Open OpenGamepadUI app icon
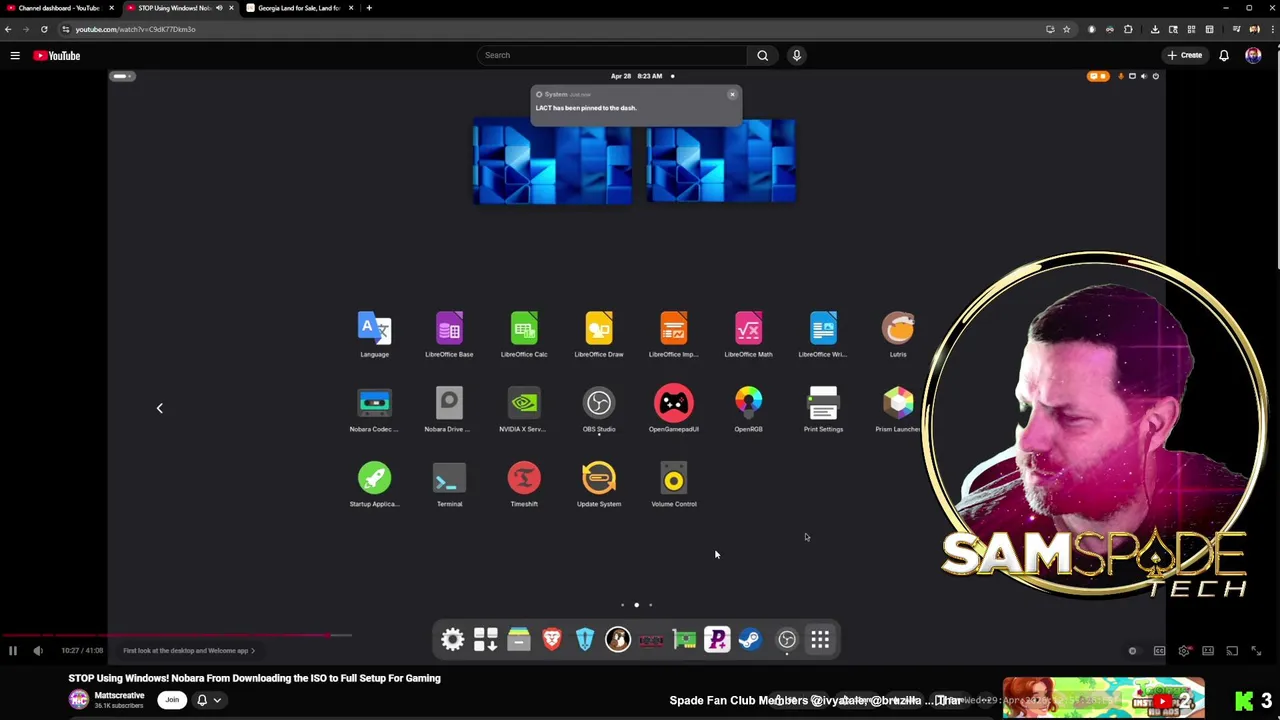This screenshot has width=1280, height=720. click(674, 409)
